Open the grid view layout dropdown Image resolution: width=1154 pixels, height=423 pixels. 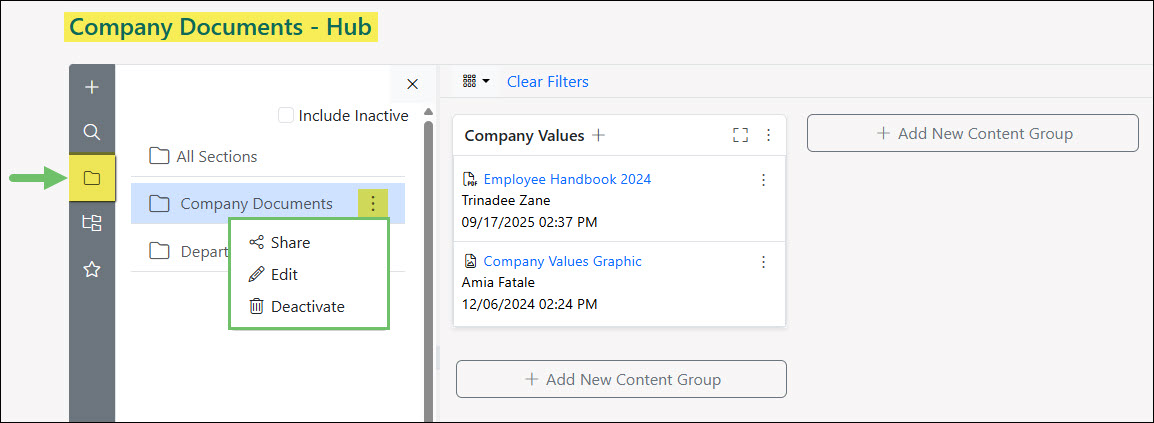[476, 81]
